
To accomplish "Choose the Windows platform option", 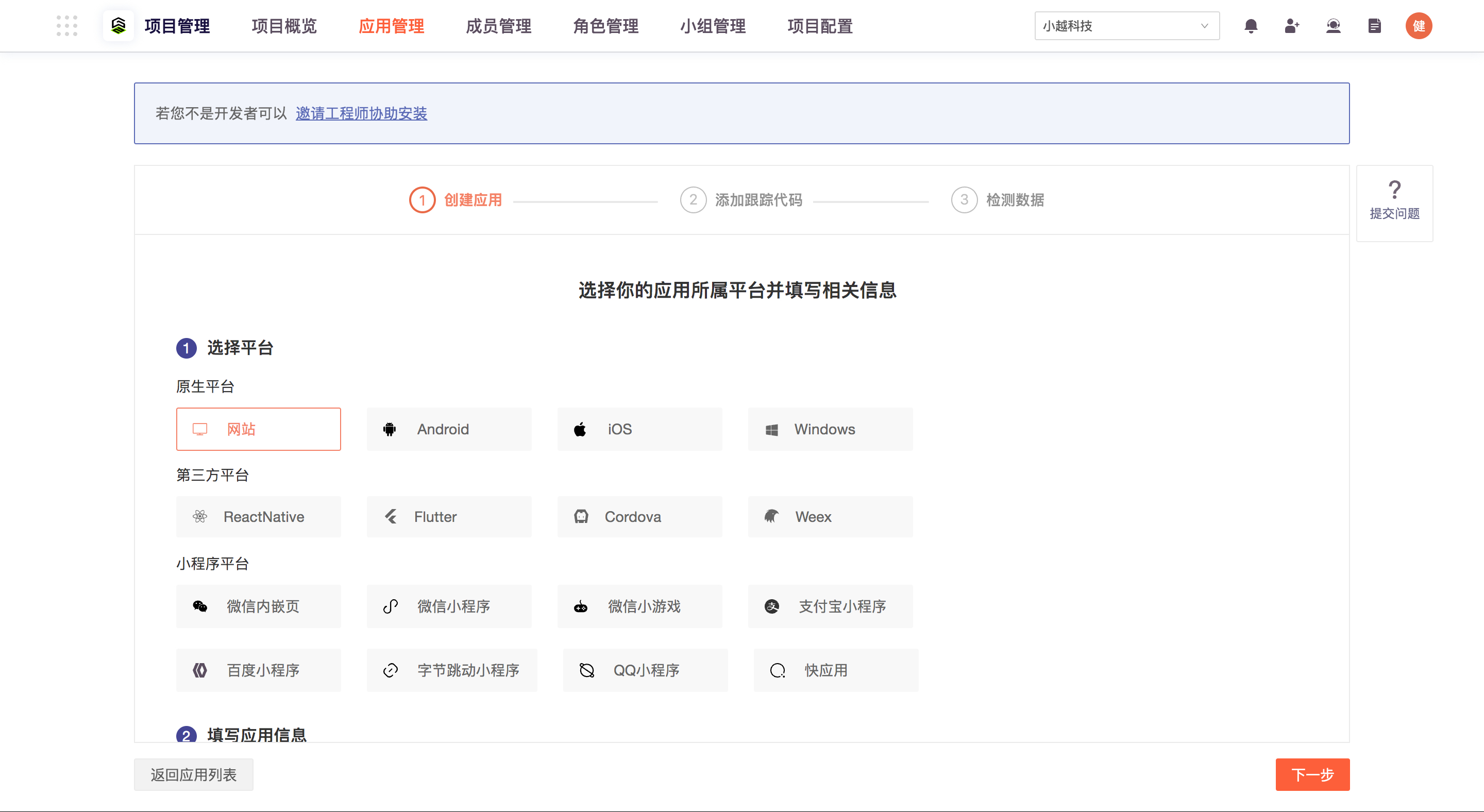I will [830, 429].
